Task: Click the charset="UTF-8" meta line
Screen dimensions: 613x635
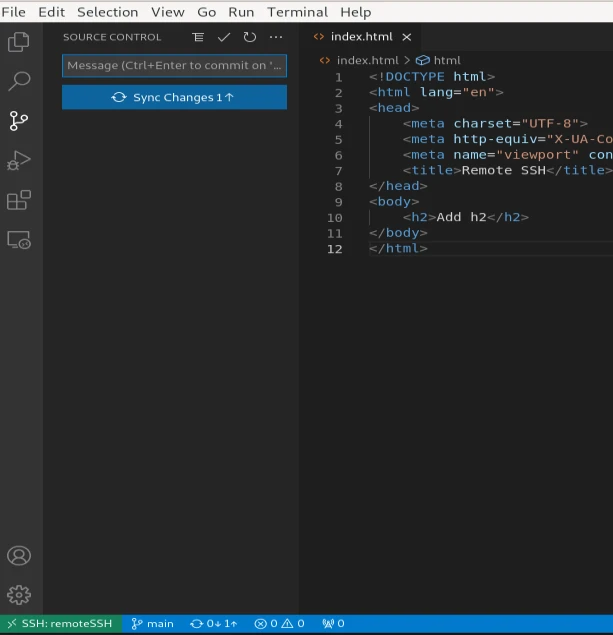Action: pos(495,123)
